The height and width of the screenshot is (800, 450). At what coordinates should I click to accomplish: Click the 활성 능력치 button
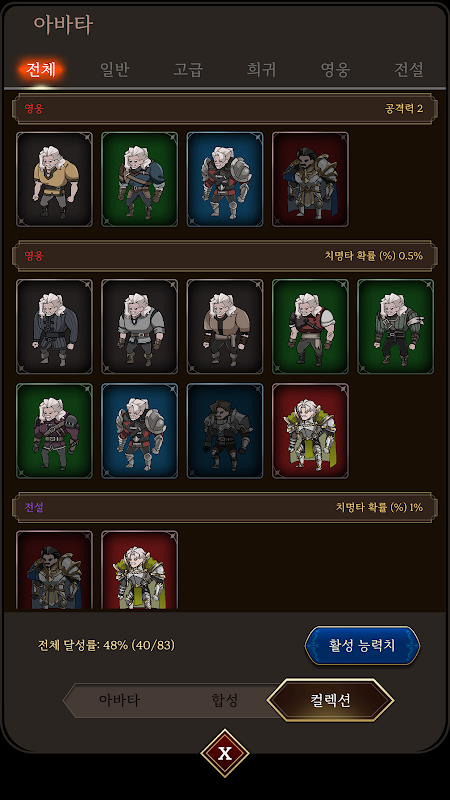[x=362, y=645]
